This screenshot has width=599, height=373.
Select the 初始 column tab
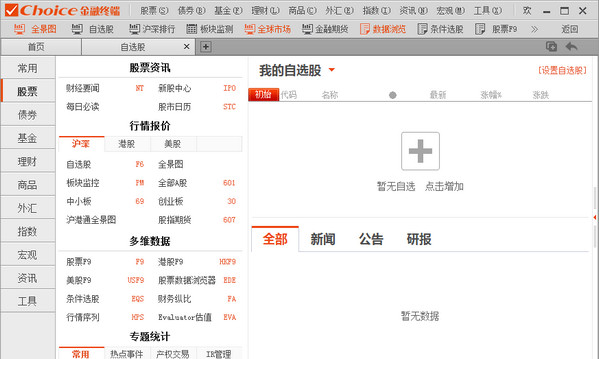pyautogui.click(x=263, y=94)
